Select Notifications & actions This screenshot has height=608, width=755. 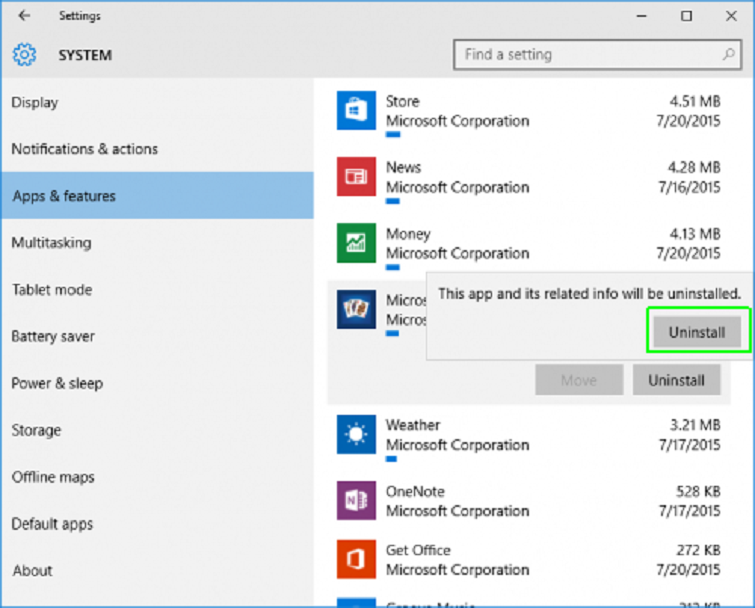tap(85, 149)
